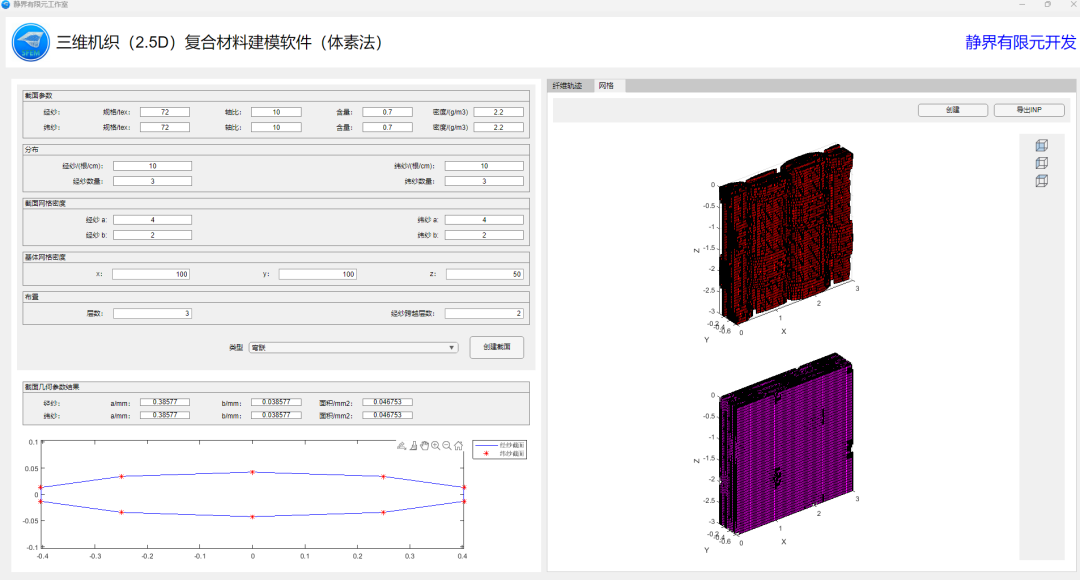Open the 静界有限元开发 link
1080x580 pixels.
point(1020,42)
